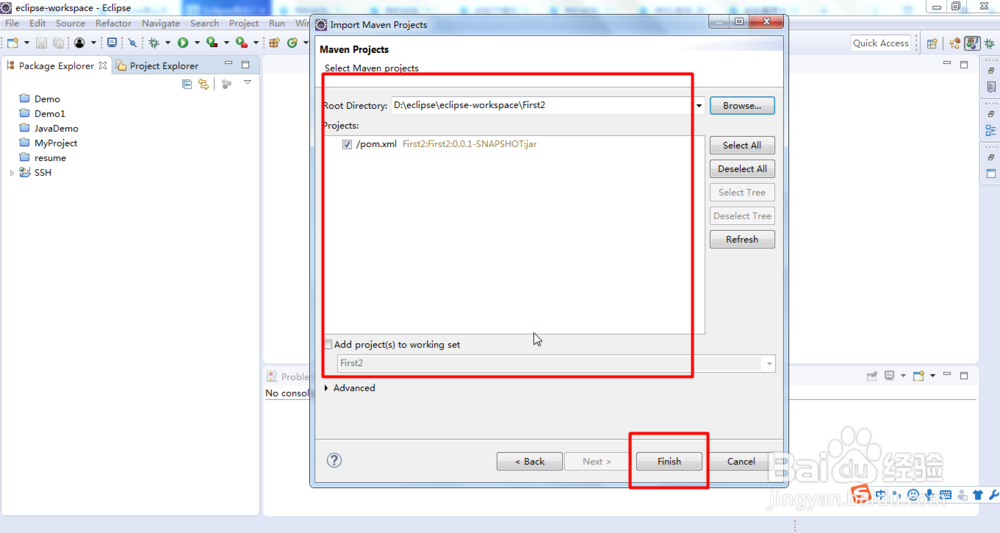Click the Skip All Breakpoints icon

[132, 43]
